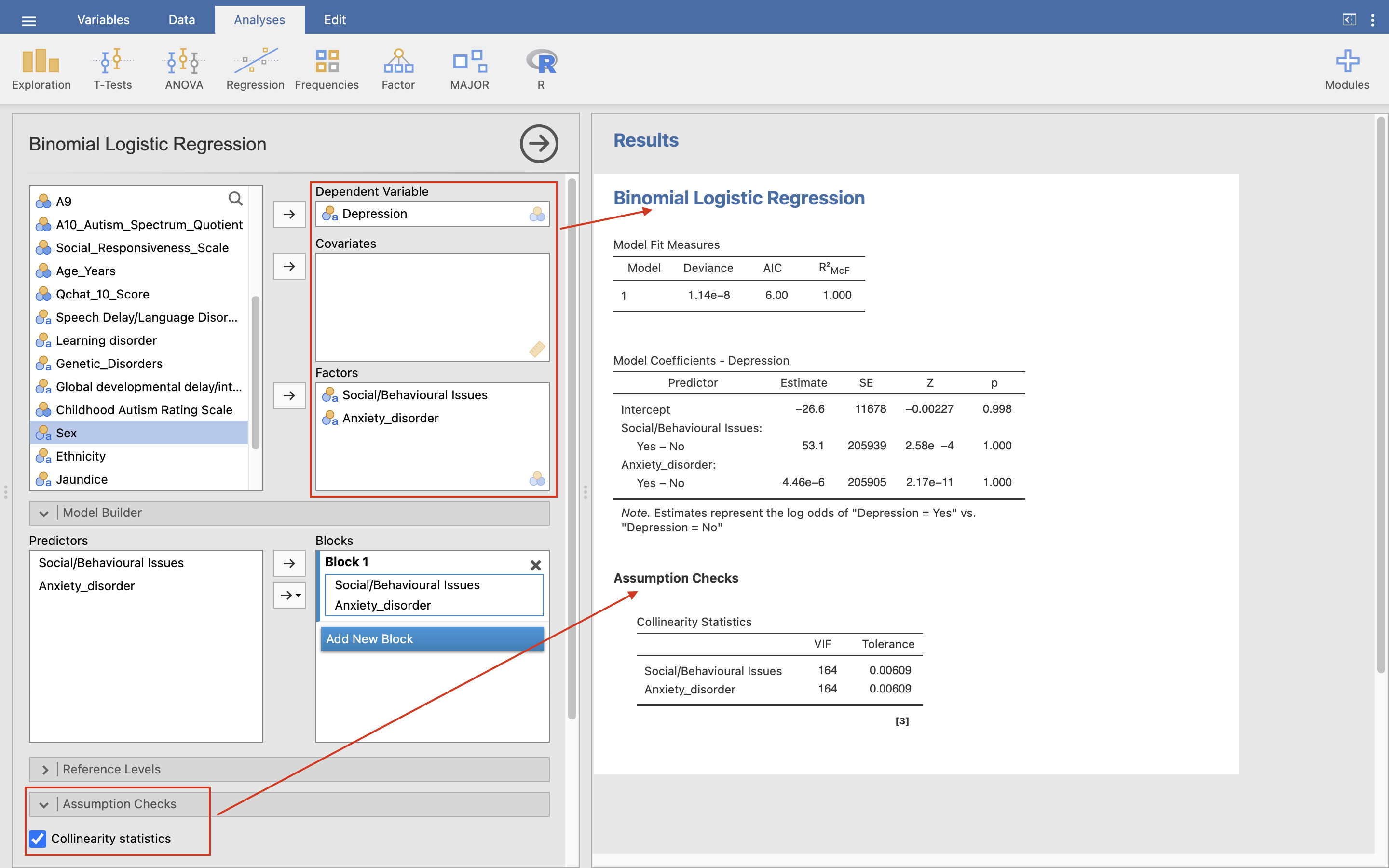Select Ethnicity in the variable list
Viewport: 1389px width, 868px height.
[81, 456]
